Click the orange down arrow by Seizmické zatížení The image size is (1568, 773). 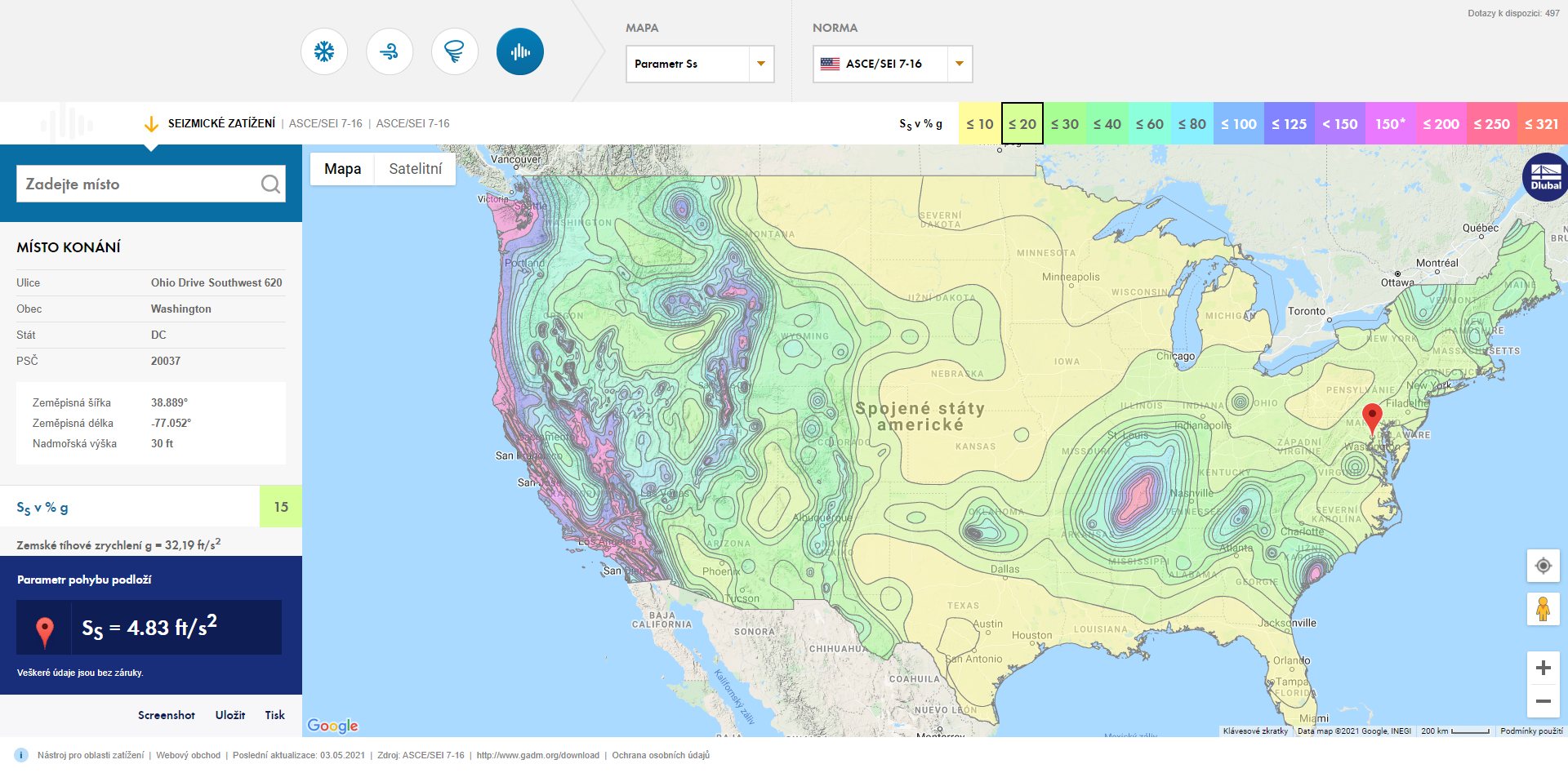tap(151, 124)
